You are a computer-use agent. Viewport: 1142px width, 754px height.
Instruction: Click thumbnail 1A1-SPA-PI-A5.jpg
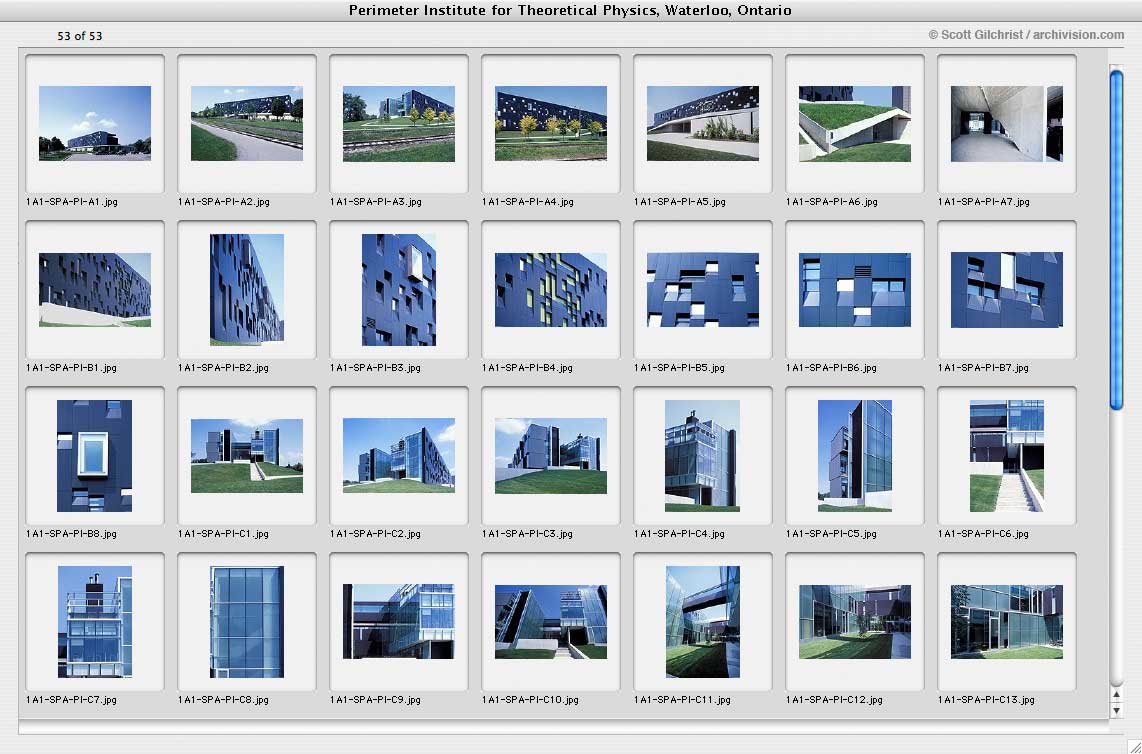click(x=703, y=123)
